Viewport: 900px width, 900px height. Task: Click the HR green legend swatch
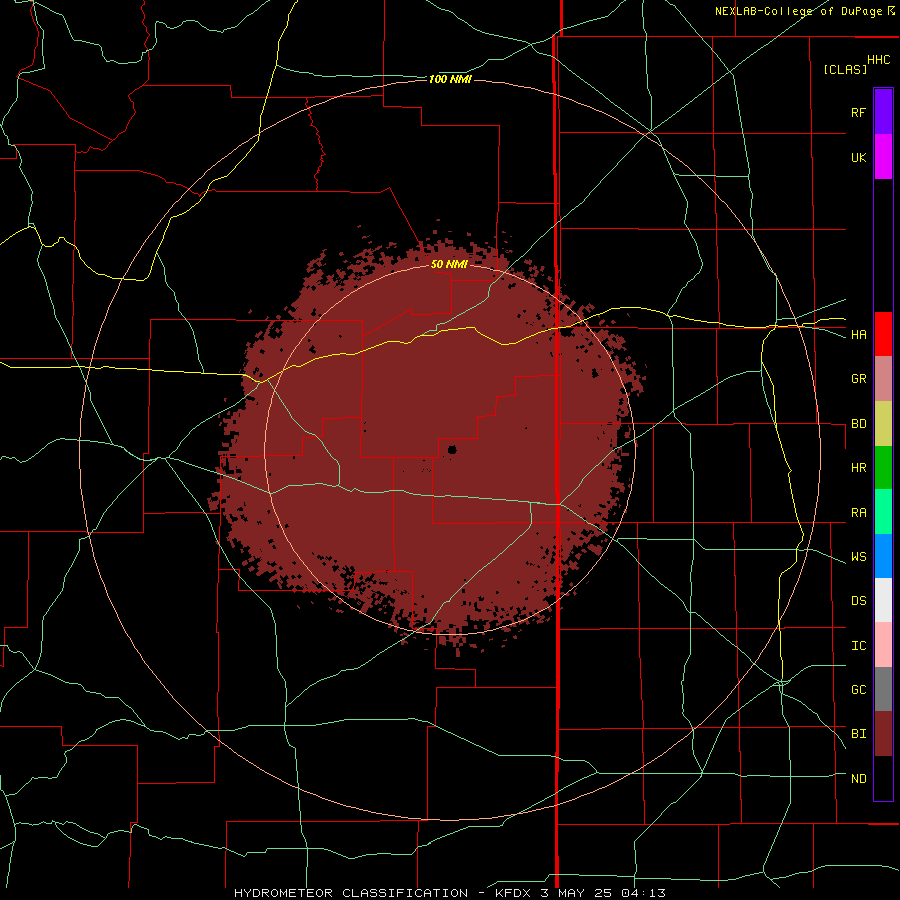pos(883,468)
